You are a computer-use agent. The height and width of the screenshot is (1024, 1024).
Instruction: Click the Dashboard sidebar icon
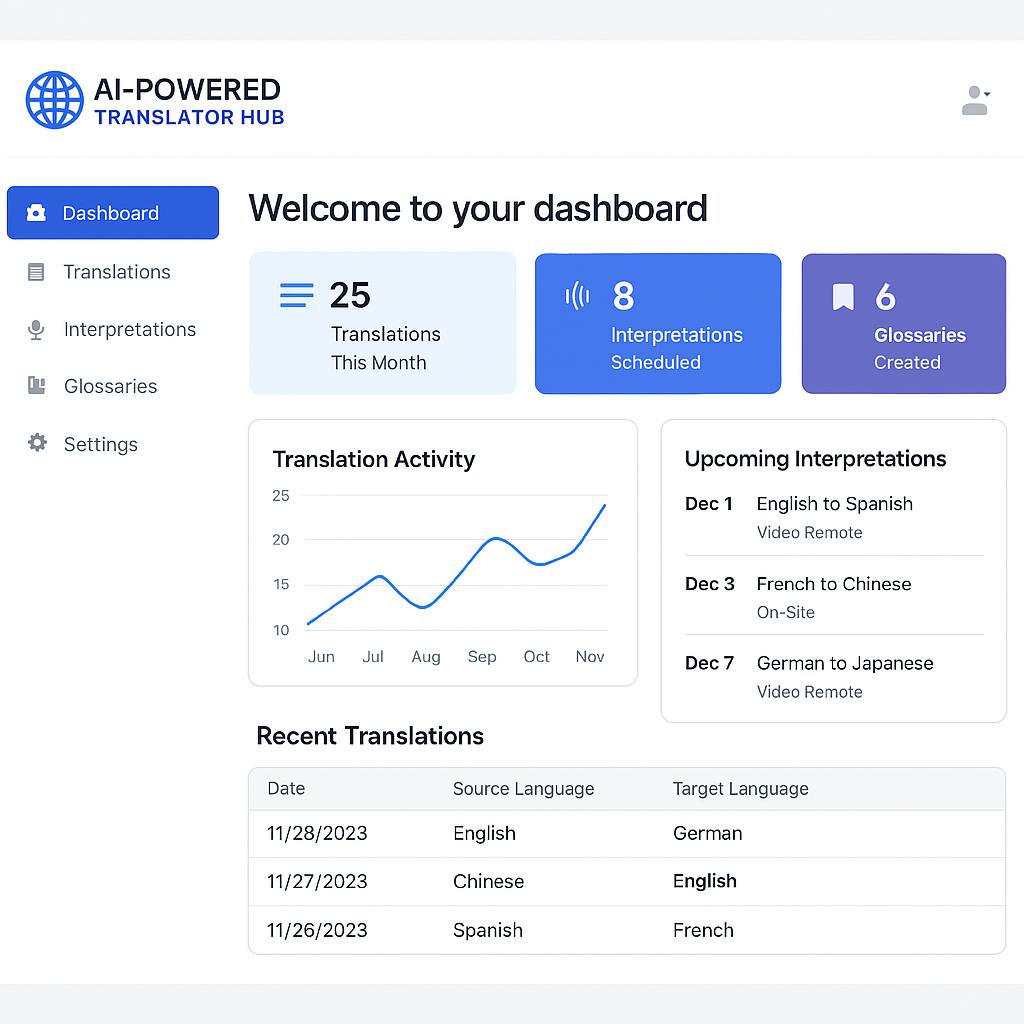point(37,213)
